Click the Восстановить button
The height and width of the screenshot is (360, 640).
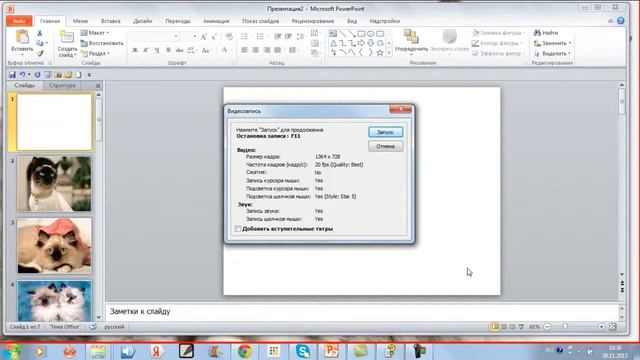[x=102, y=43]
